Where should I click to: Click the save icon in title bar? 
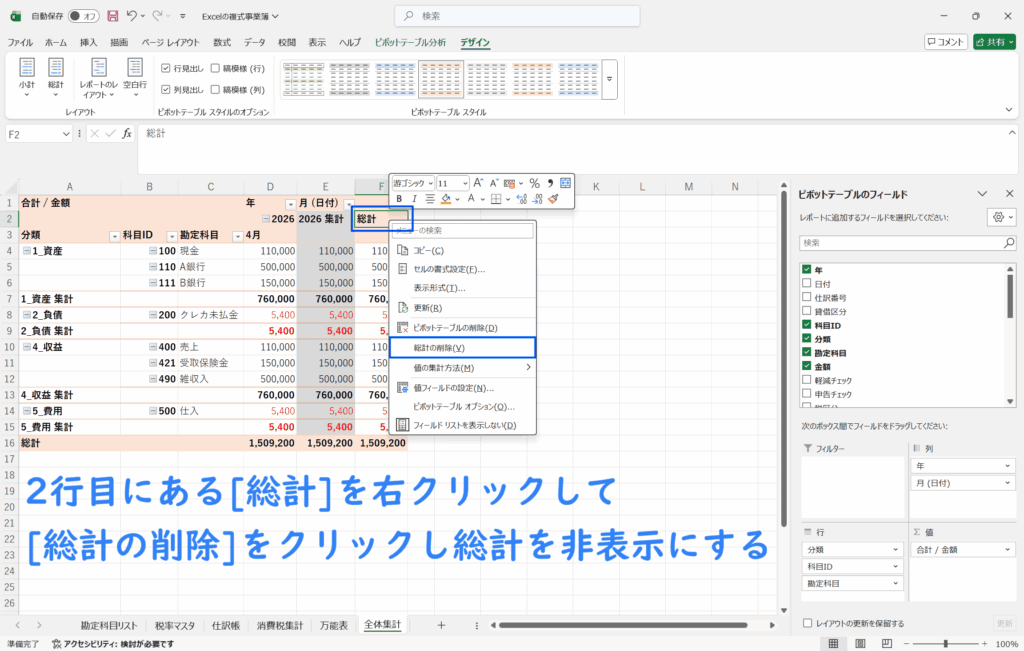112,16
